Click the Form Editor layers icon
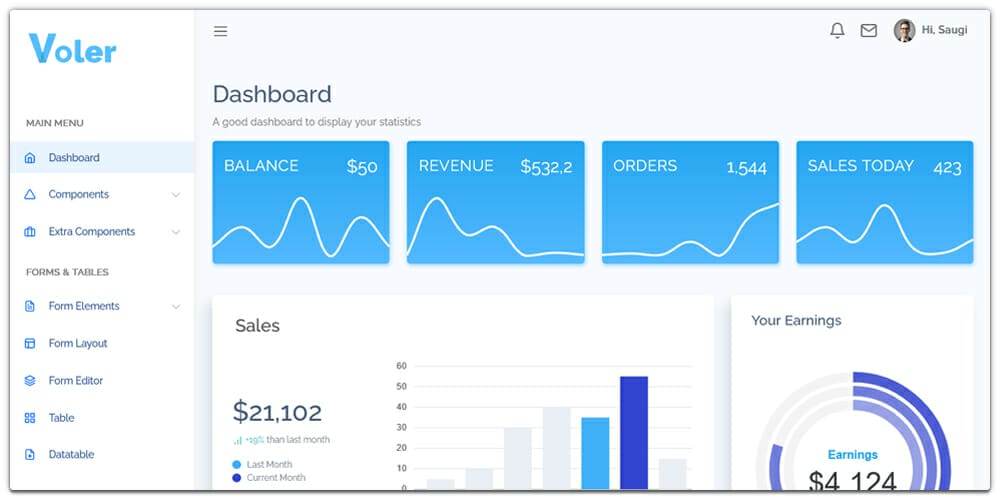 [x=29, y=381]
